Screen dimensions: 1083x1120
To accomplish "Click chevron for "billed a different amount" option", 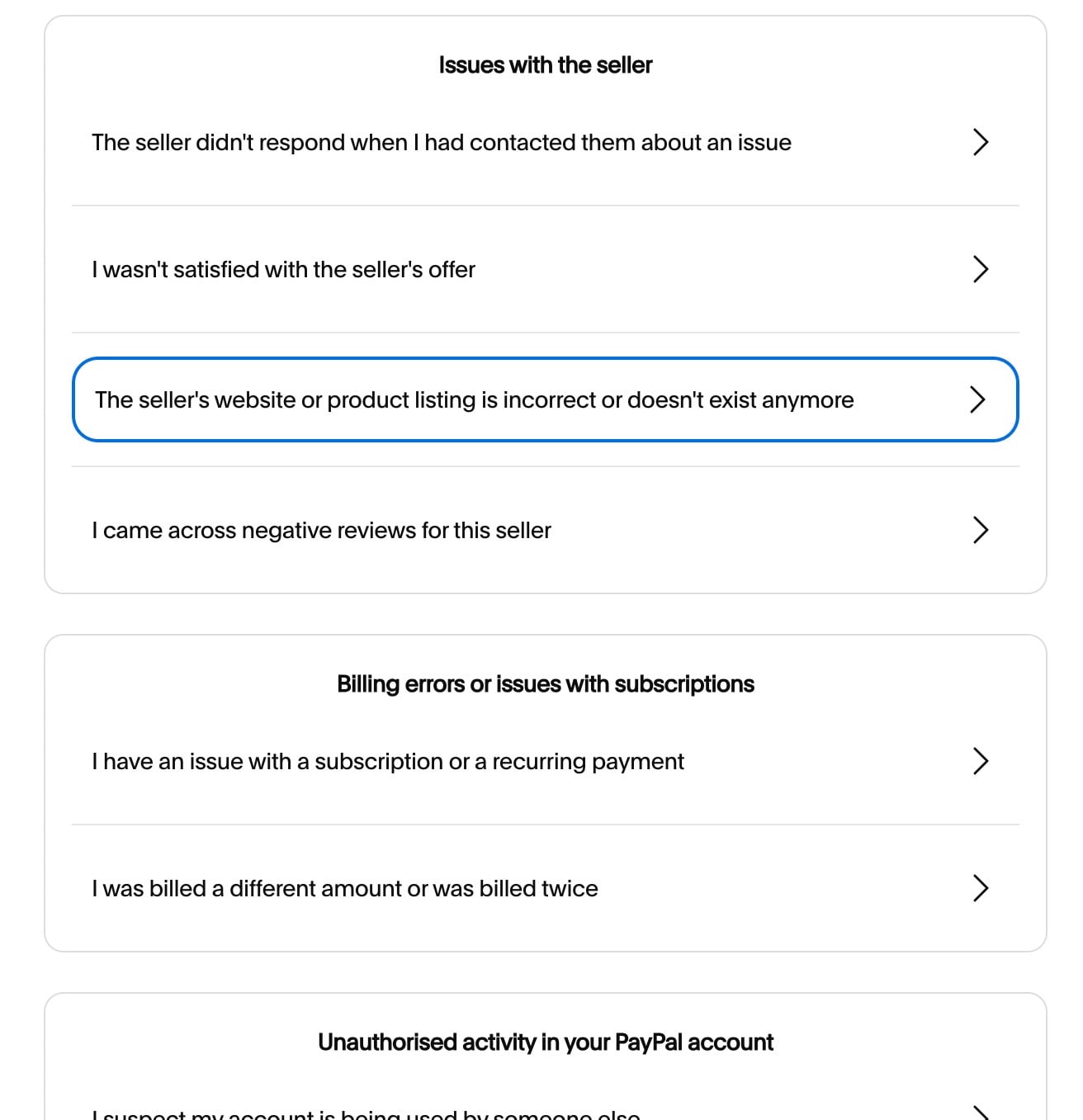I will (x=980, y=888).
